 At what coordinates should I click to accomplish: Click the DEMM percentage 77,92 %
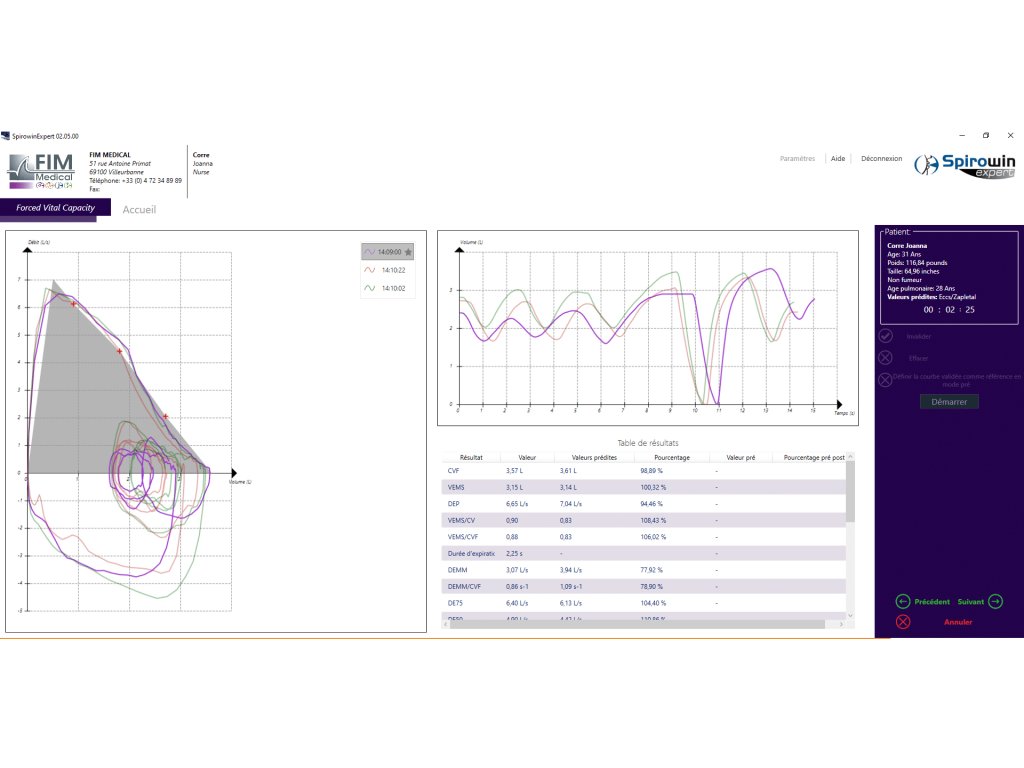[651, 570]
